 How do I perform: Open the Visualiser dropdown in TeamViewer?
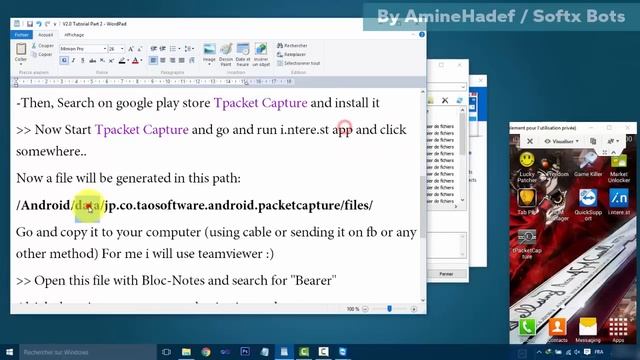(562, 141)
